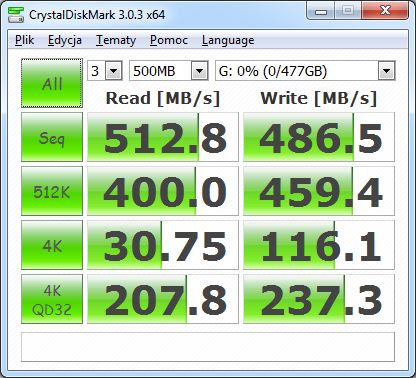
Task: Click the empty comment field at bottom
Action: (x=208, y=347)
